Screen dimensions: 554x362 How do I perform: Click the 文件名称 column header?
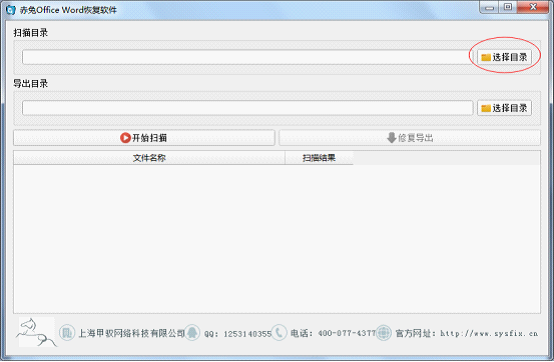(149, 158)
